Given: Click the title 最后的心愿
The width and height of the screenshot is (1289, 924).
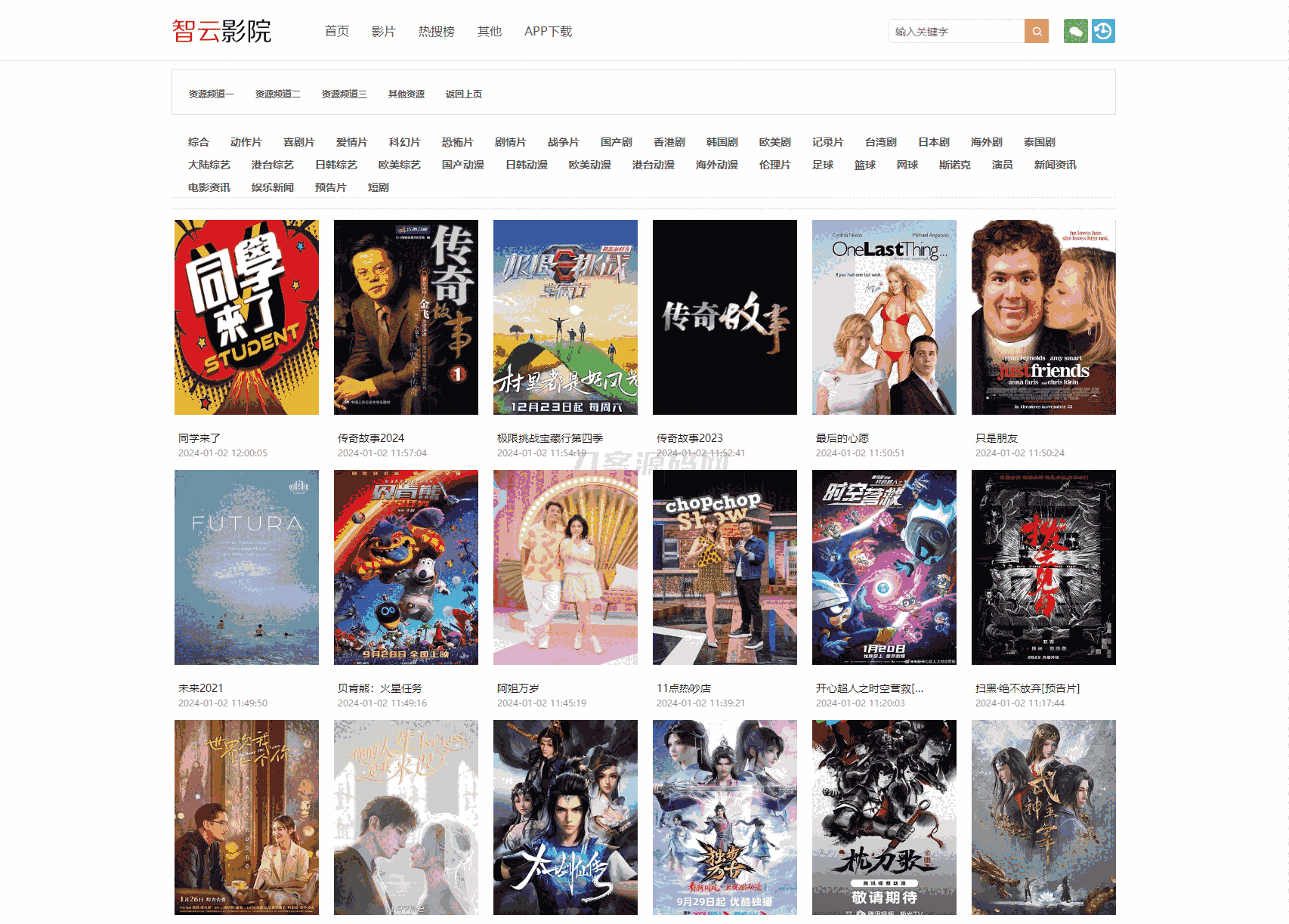Looking at the screenshot, I should (842, 438).
